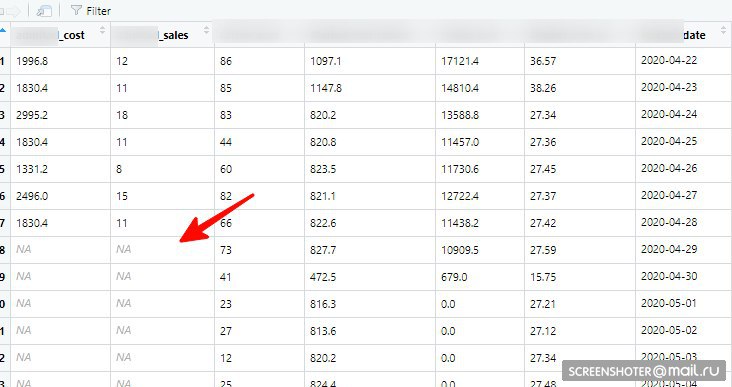This screenshot has height=387, width=732.
Task: Select cell value 1331.2
Action: point(32,169)
